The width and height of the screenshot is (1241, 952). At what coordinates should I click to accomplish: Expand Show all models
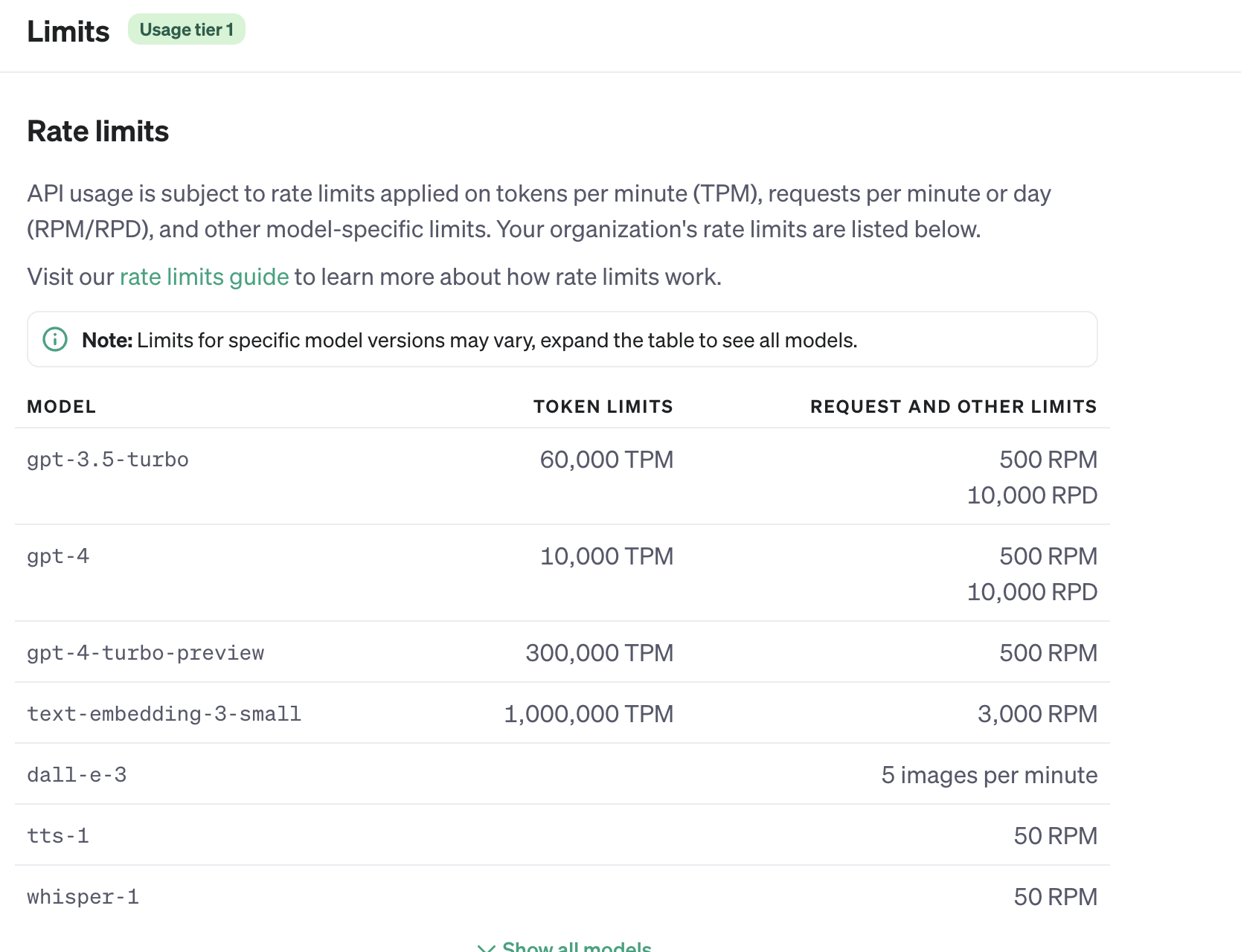[x=576, y=946]
